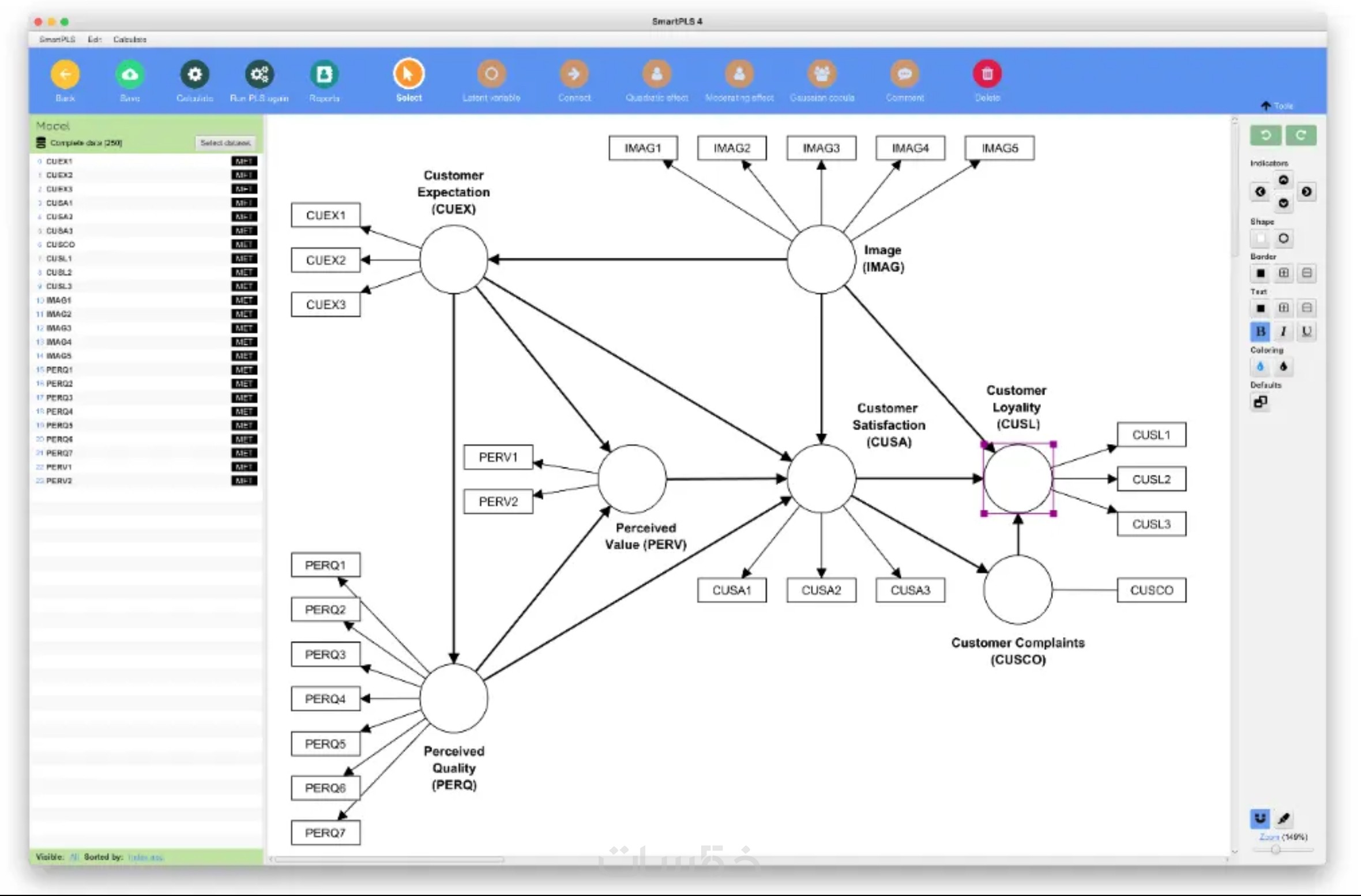Activate the Connect tool
This screenshot has width=1361, height=896.
click(x=574, y=74)
